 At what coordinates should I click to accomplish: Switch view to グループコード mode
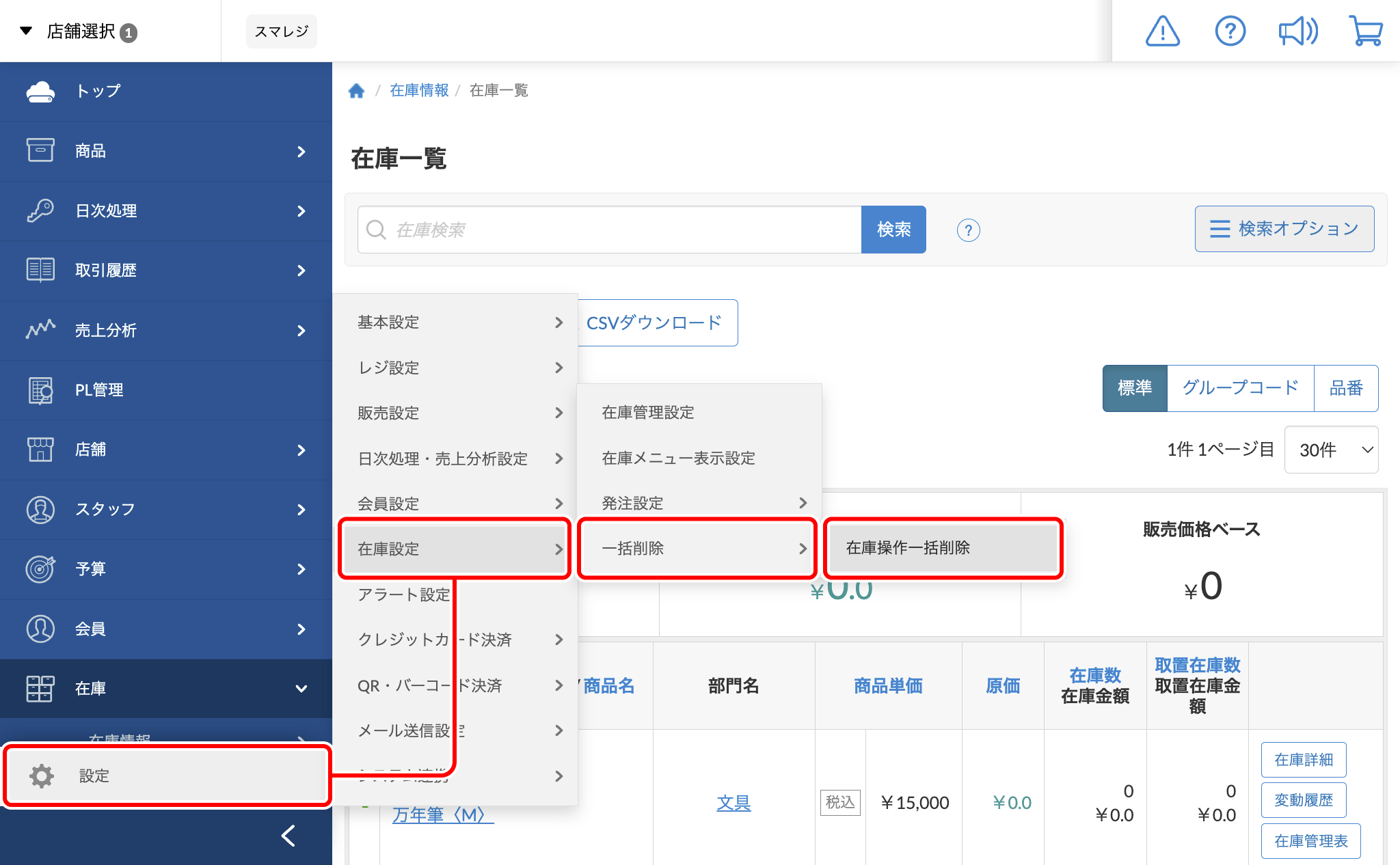tap(1240, 388)
